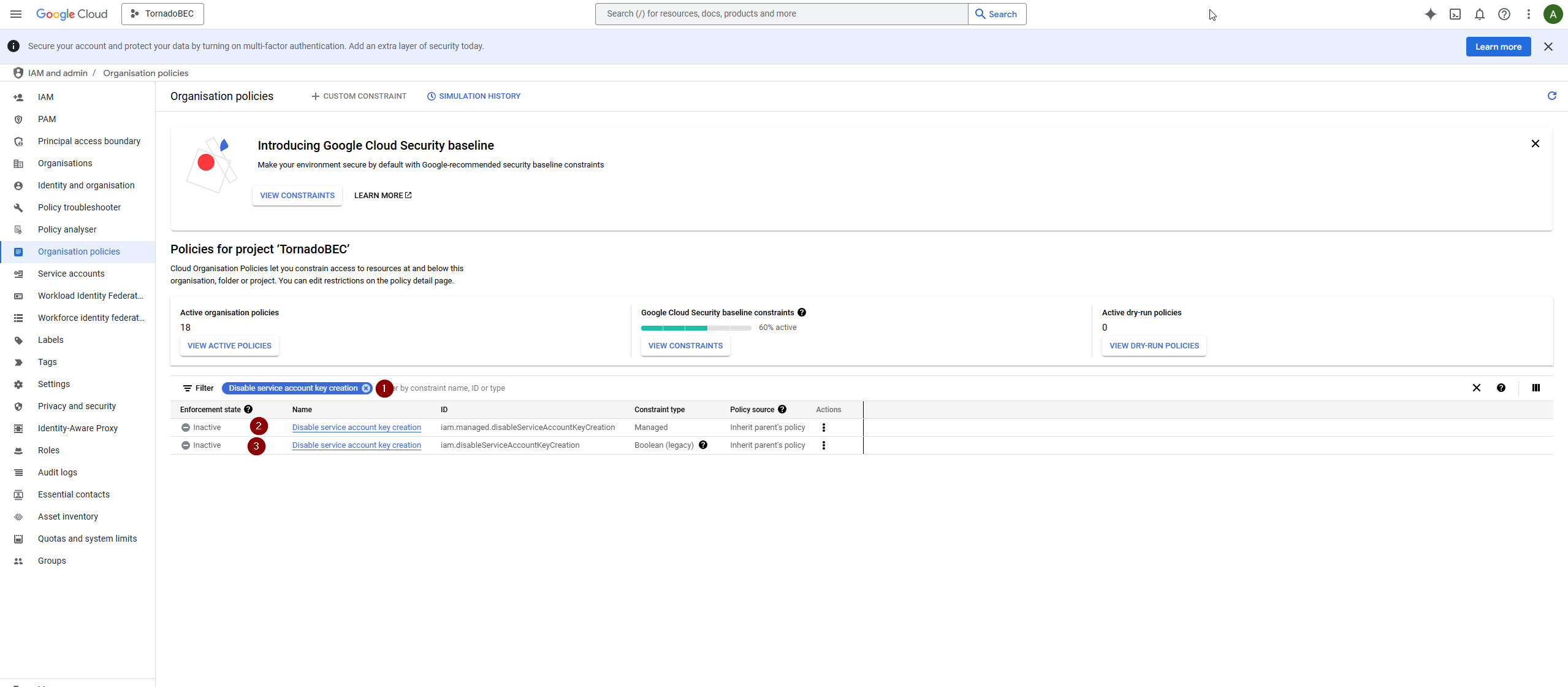
Task: Open the TornadoBEC project selector
Action: [162, 14]
